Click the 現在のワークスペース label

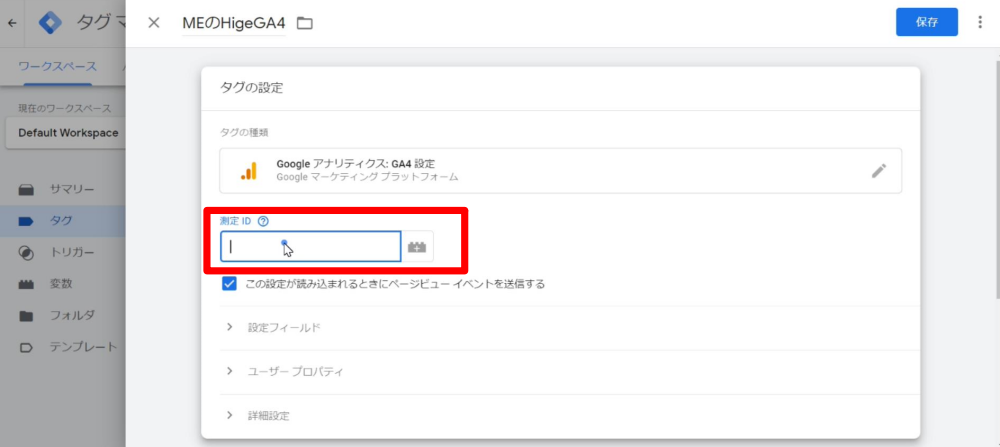point(64,108)
